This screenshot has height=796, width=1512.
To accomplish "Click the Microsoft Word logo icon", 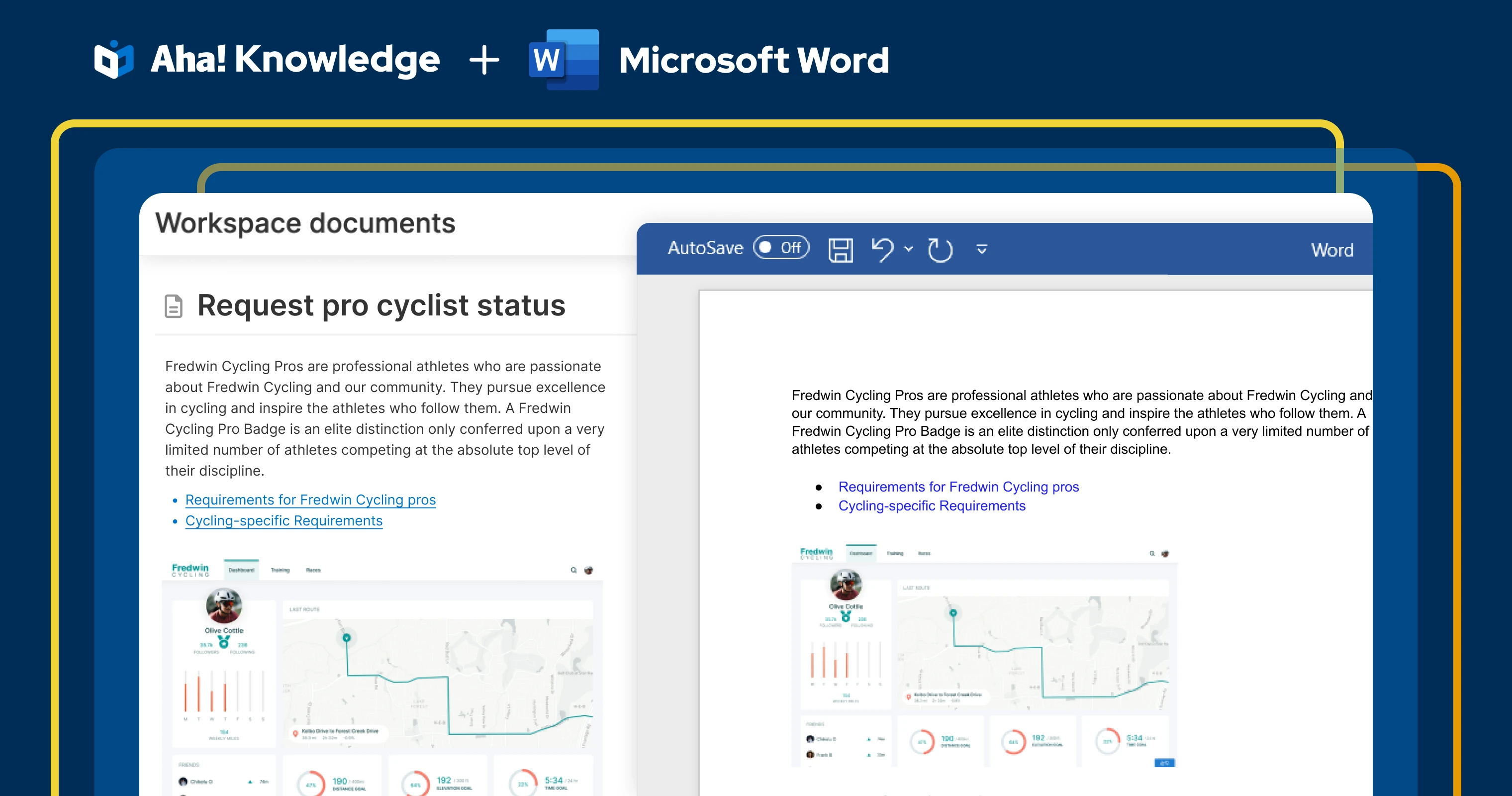I will tap(564, 59).
